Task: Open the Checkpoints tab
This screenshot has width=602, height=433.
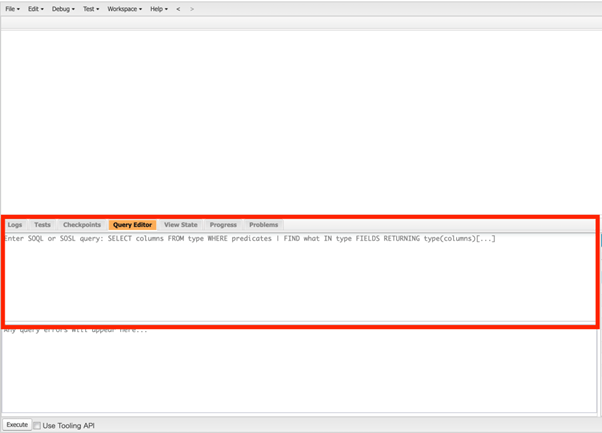Action: click(82, 225)
